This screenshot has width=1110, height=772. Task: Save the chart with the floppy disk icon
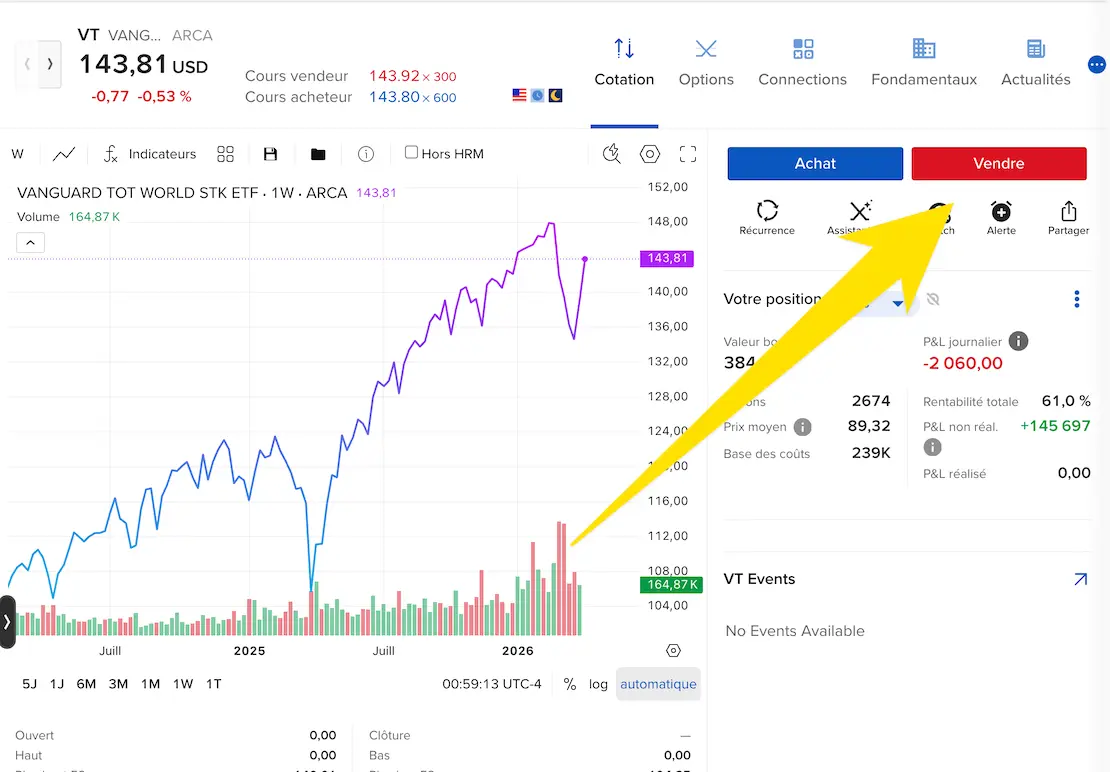tap(270, 154)
